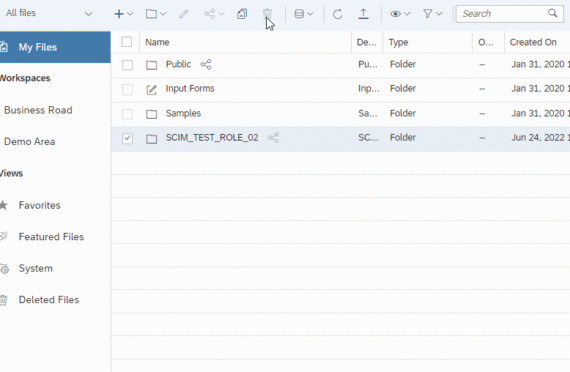Open the System view
570x372 pixels.
36,268
